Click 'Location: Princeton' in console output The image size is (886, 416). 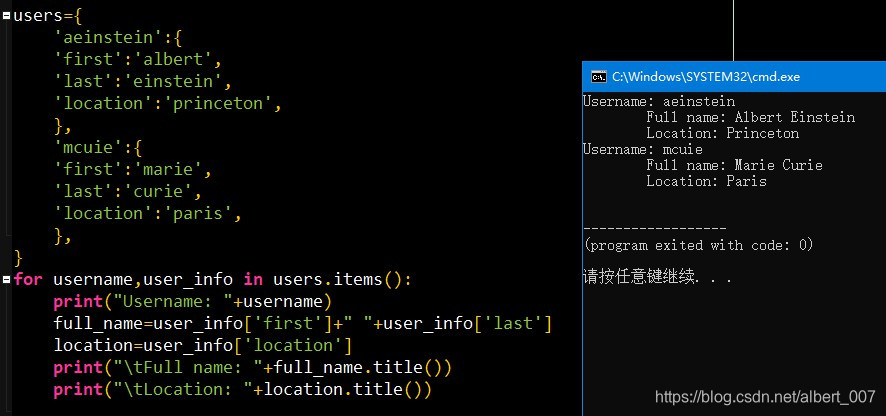tap(723, 133)
